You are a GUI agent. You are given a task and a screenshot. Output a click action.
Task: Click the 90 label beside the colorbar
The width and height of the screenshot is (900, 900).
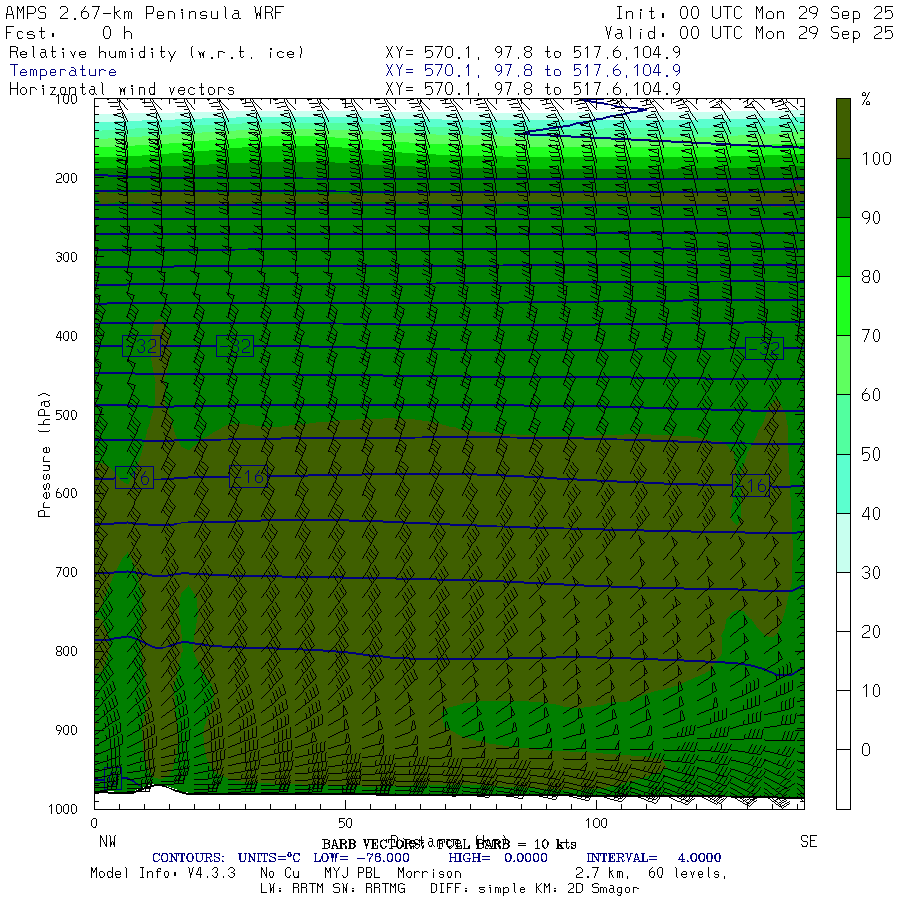870,218
